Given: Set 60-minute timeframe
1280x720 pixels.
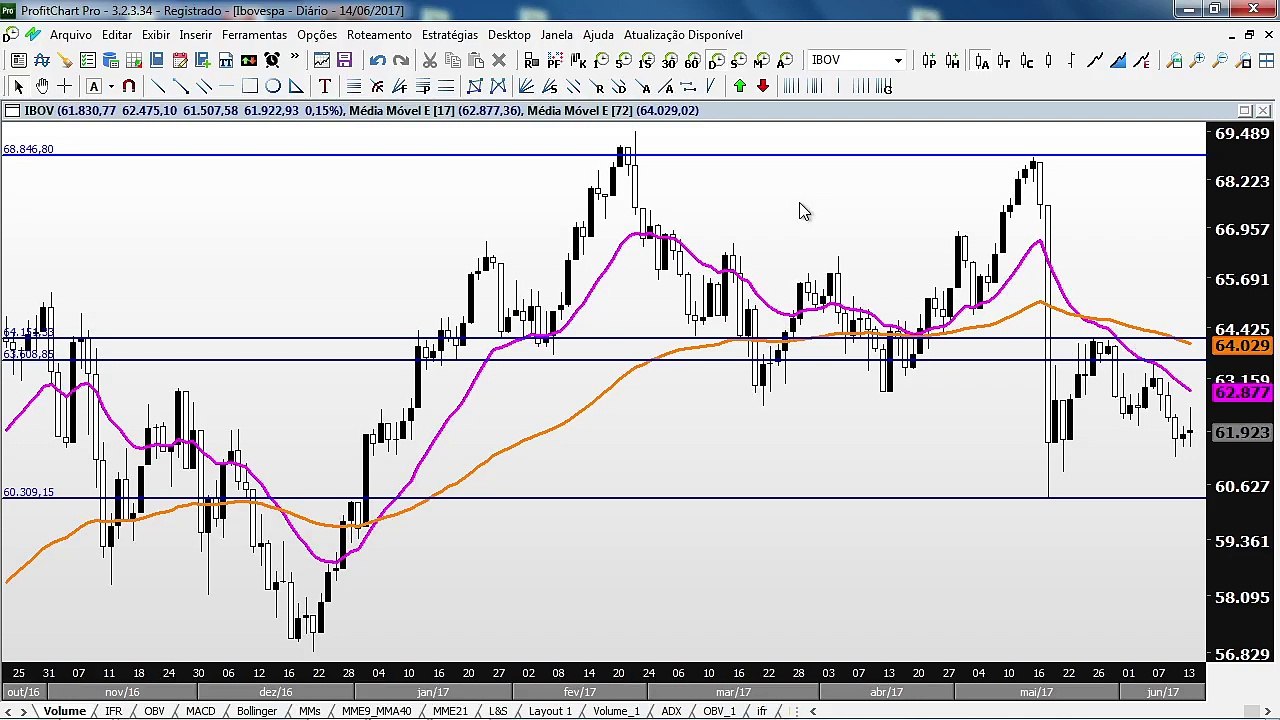Looking at the screenshot, I should (692, 60).
